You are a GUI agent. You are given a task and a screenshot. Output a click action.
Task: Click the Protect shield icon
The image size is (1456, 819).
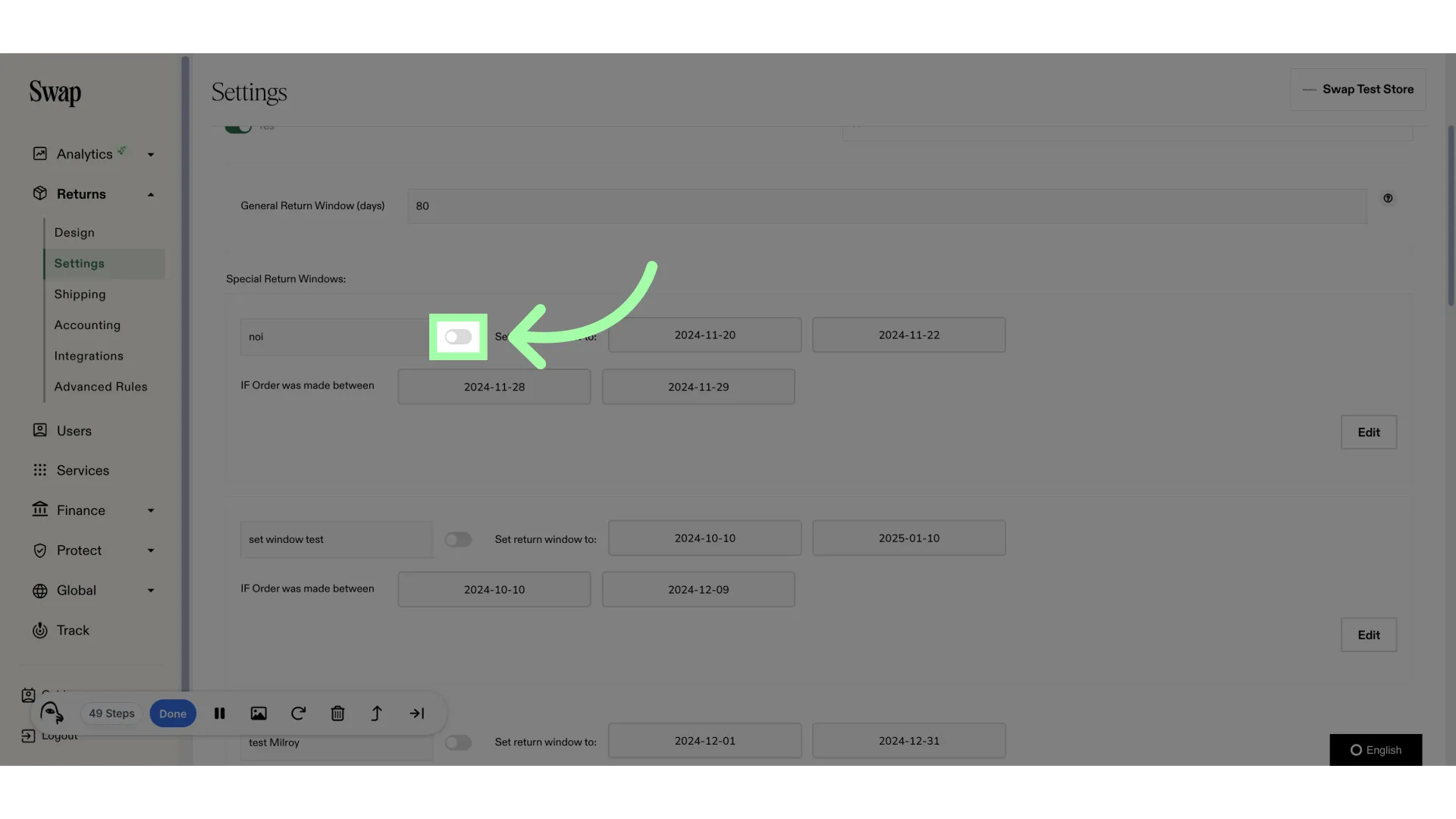pyautogui.click(x=40, y=551)
